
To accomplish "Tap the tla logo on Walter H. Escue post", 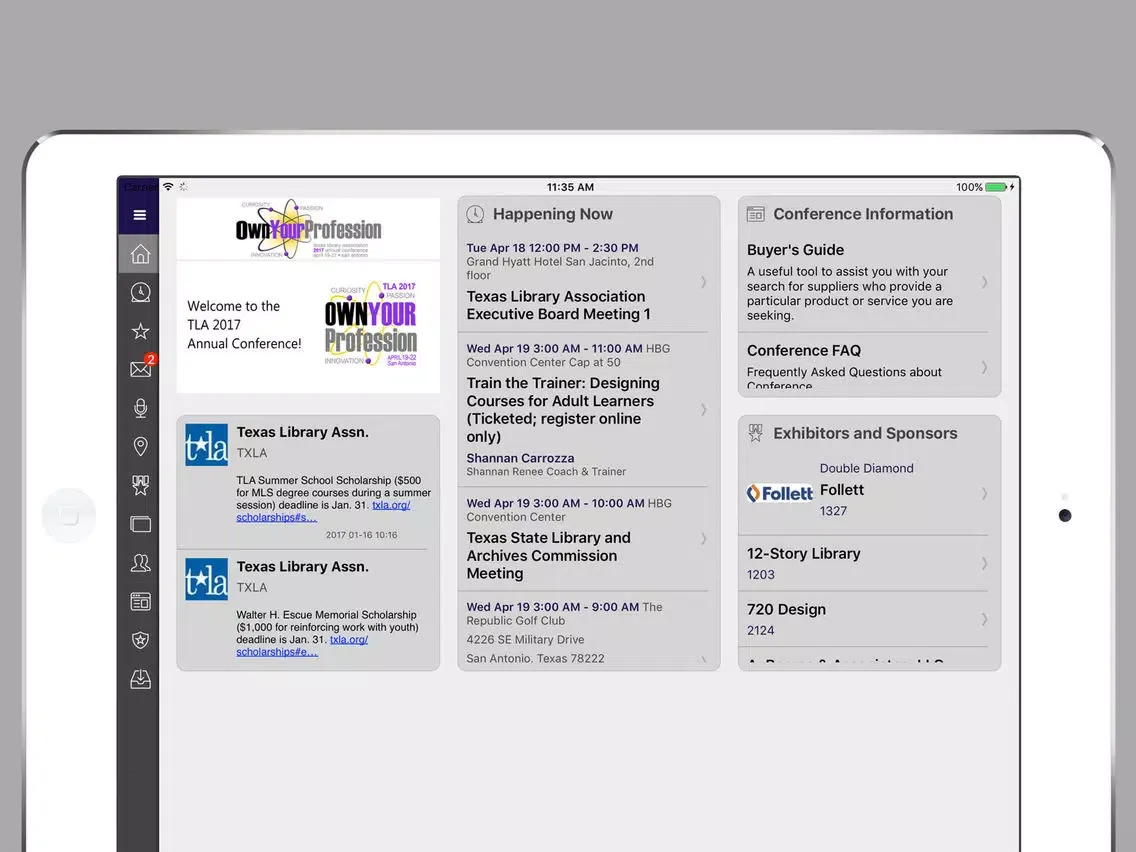I will (x=206, y=579).
